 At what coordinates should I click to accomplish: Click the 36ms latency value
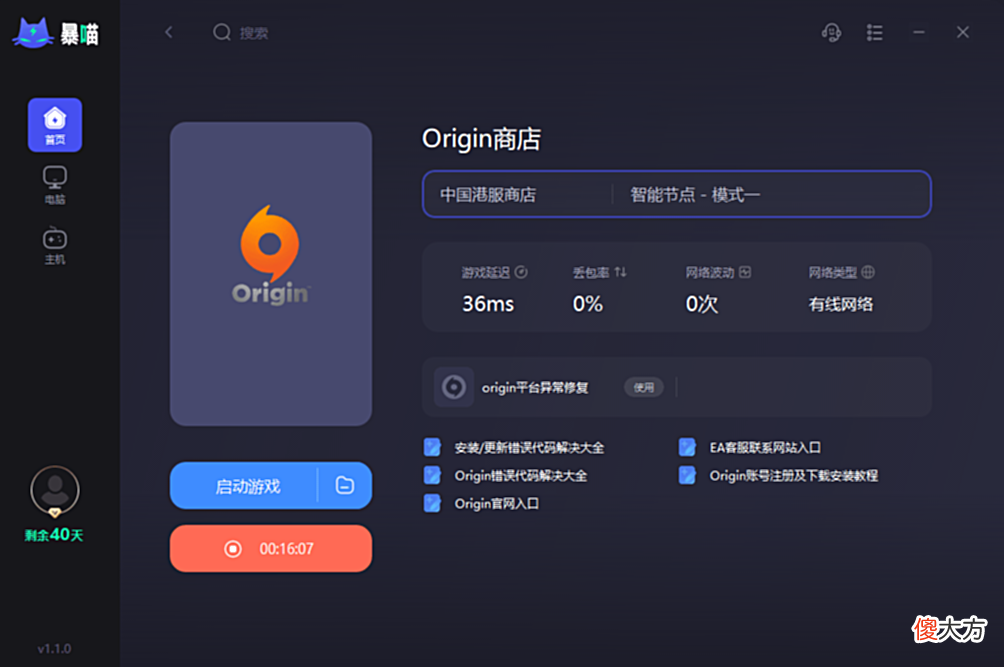488,303
